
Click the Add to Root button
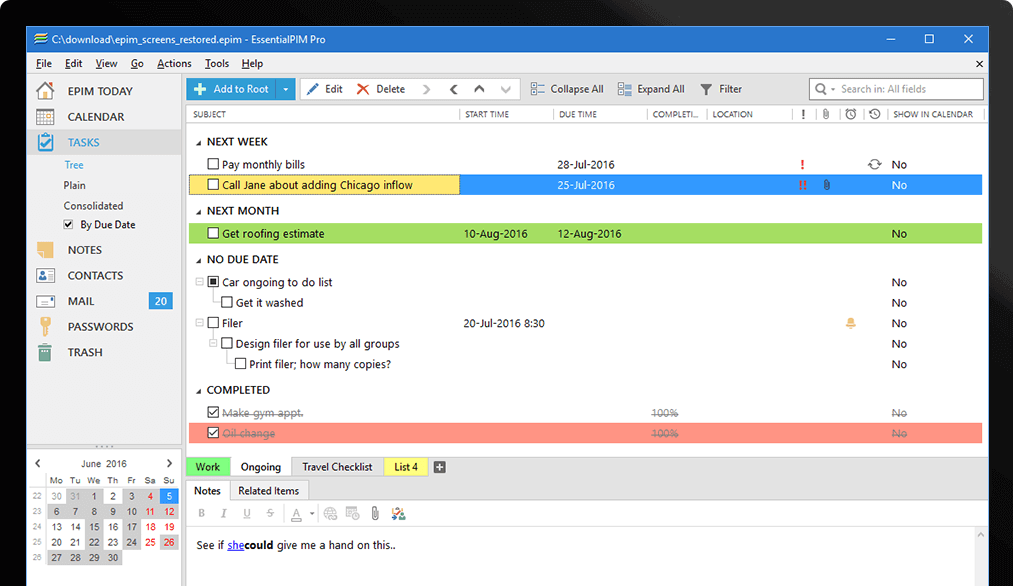click(231, 89)
